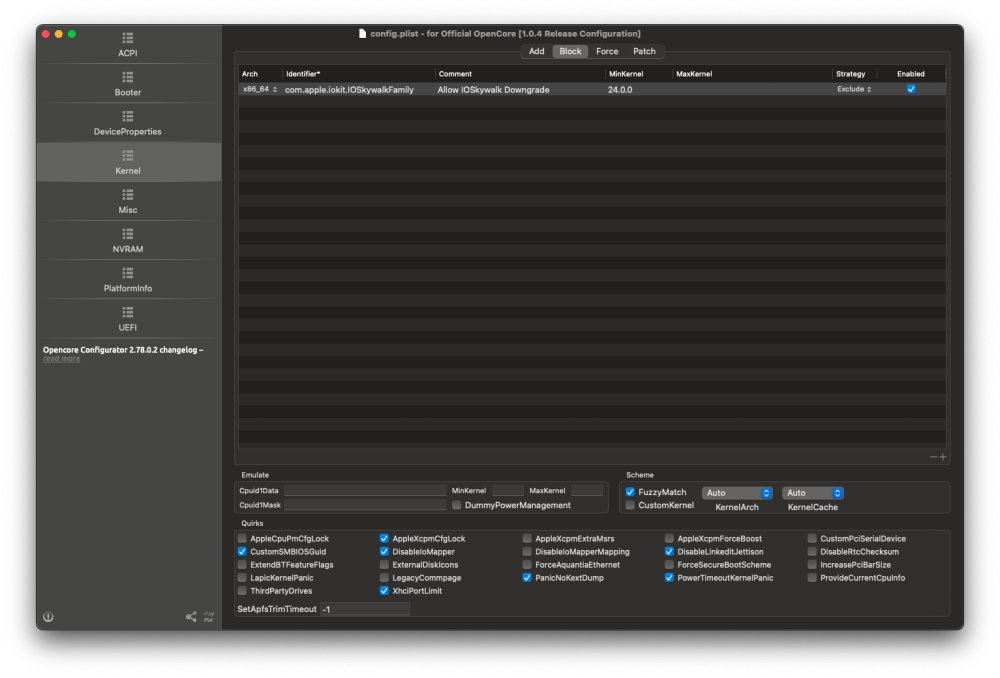Open the KernelCache Auto dropdown
This screenshot has width=1000, height=678.
(812, 493)
